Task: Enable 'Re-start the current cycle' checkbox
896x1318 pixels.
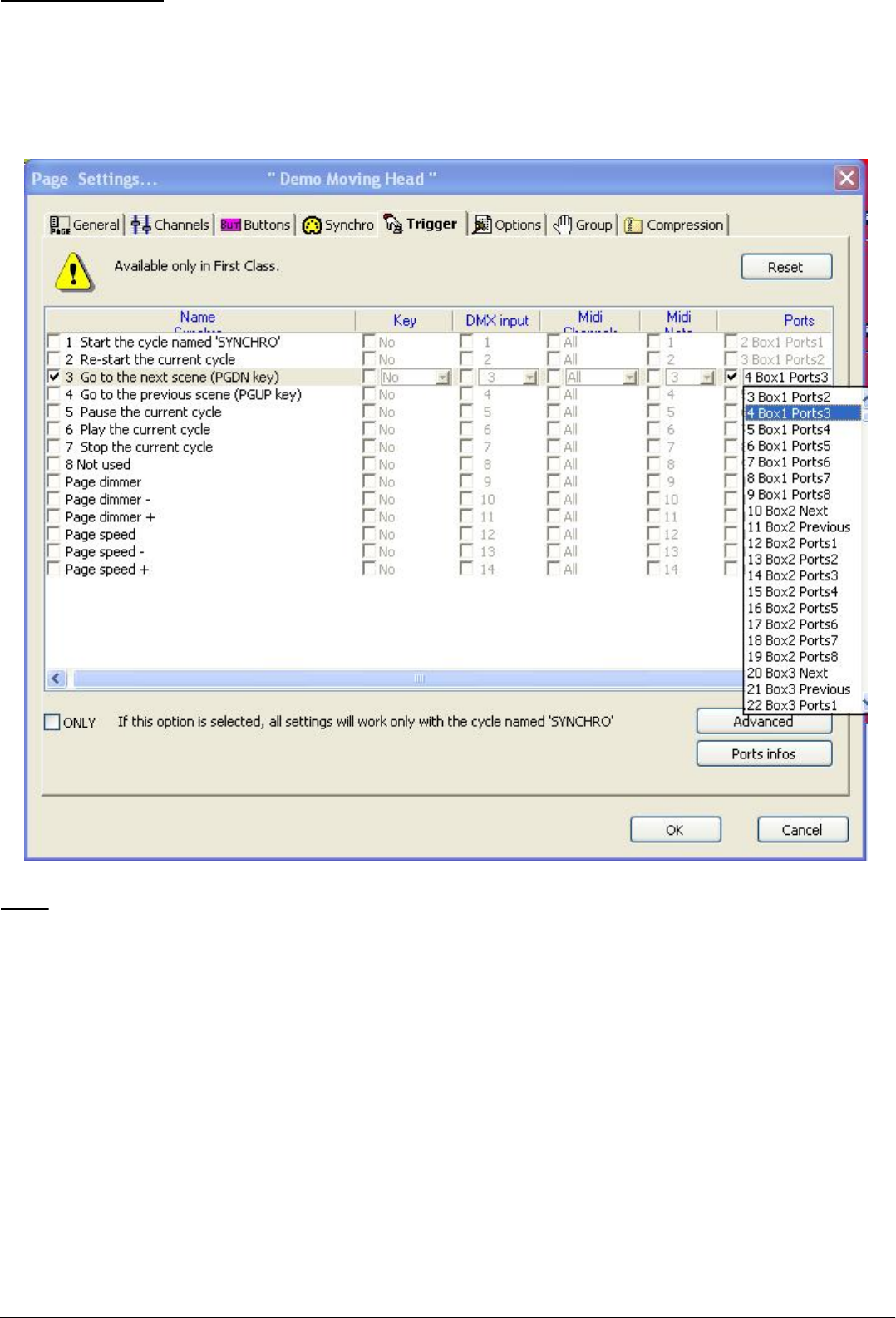Action: pyautogui.click(x=54, y=359)
